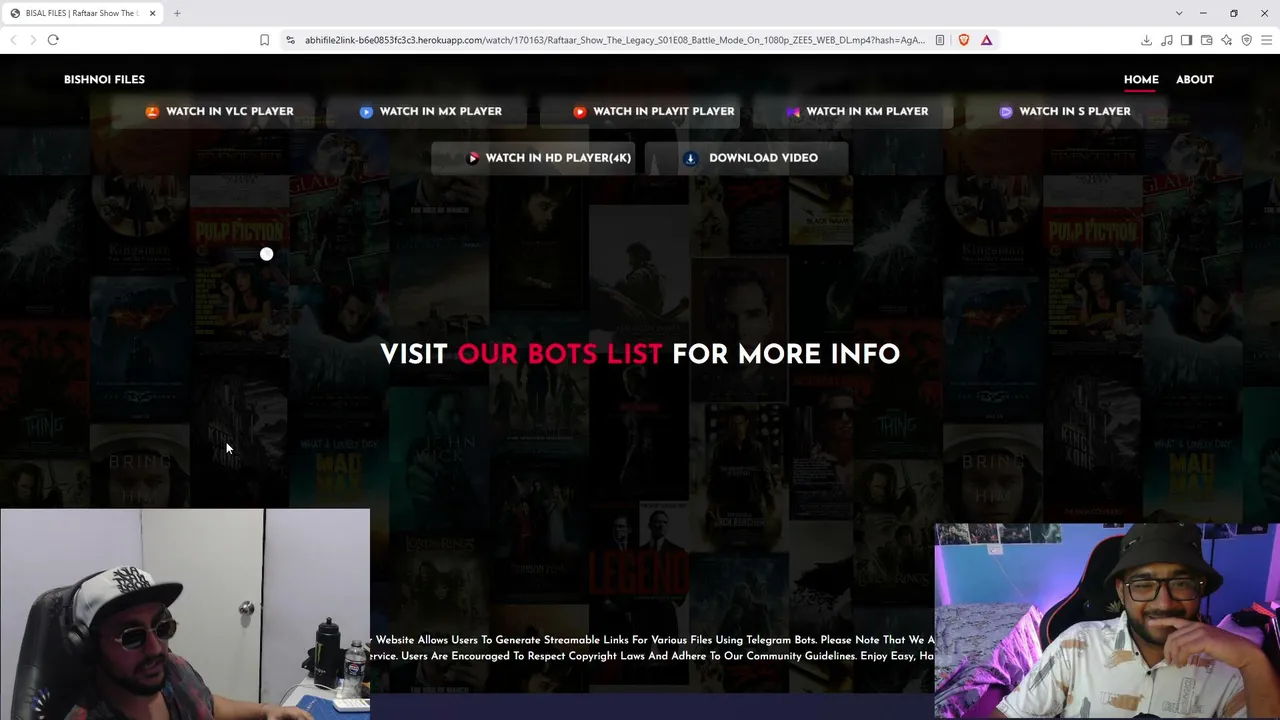Image resolution: width=1280 pixels, height=720 pixels.
Task: Open the OUR BOTS LIST link
Action: click(559, 354)
